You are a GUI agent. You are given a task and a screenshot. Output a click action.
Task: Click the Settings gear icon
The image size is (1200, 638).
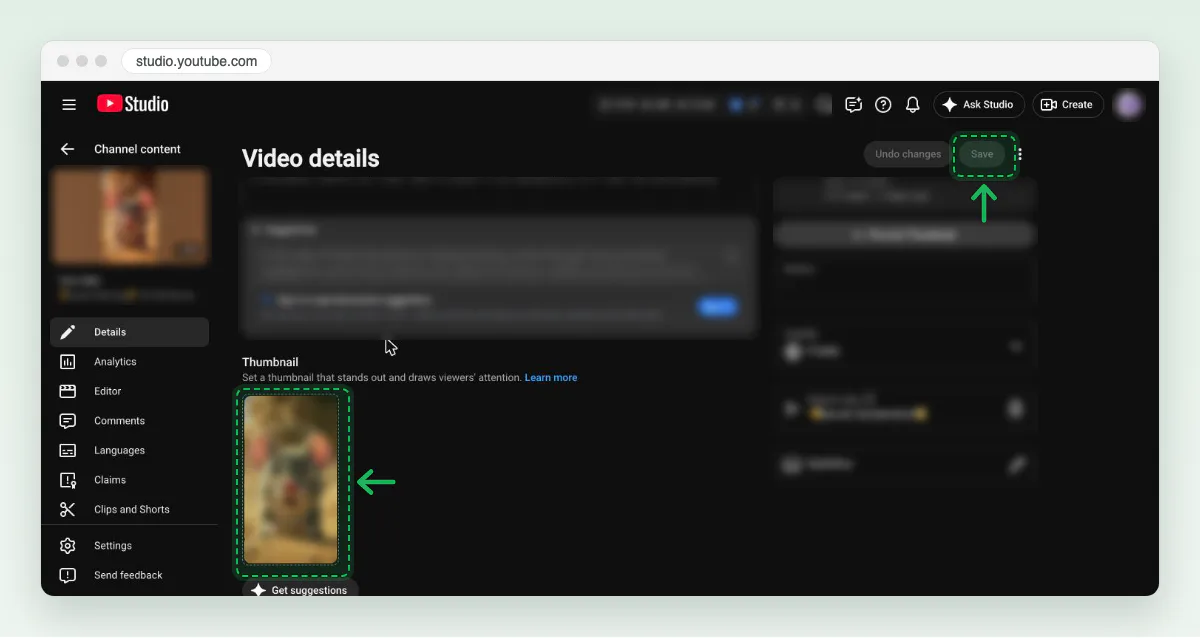(68, 546)
